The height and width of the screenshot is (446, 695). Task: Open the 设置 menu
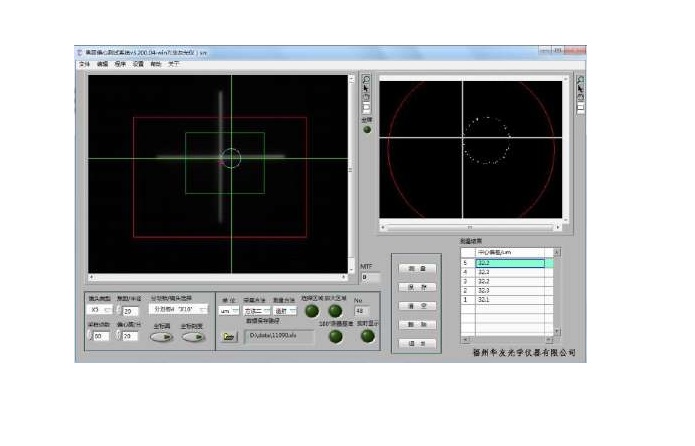click(x=138, y=64)
